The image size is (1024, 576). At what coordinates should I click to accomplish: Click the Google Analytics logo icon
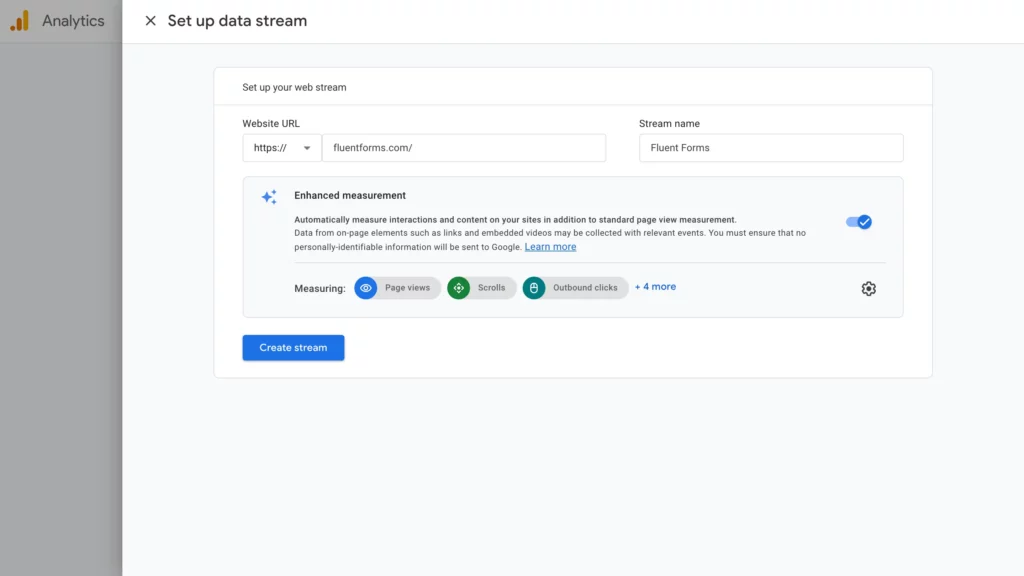point(20,21)
